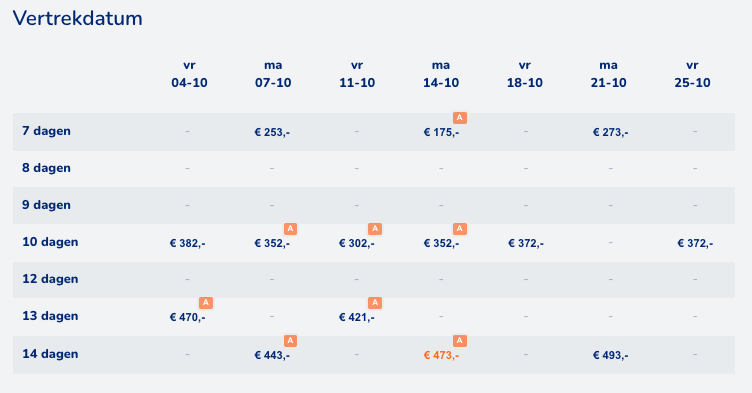Viewport: 752px width, 393px height.
Task: Click the ma 14-10 column header
Action: pyautogui.click(x=441, y=74)
